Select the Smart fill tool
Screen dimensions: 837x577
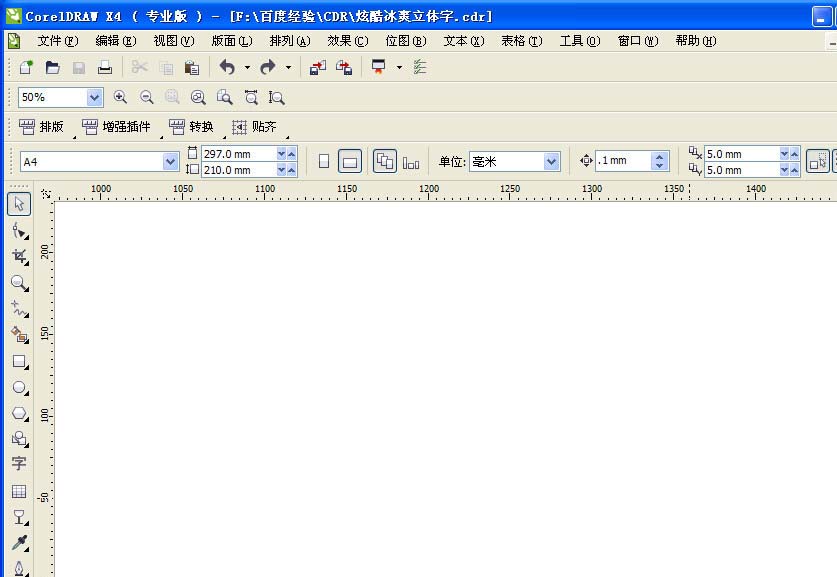19,335
